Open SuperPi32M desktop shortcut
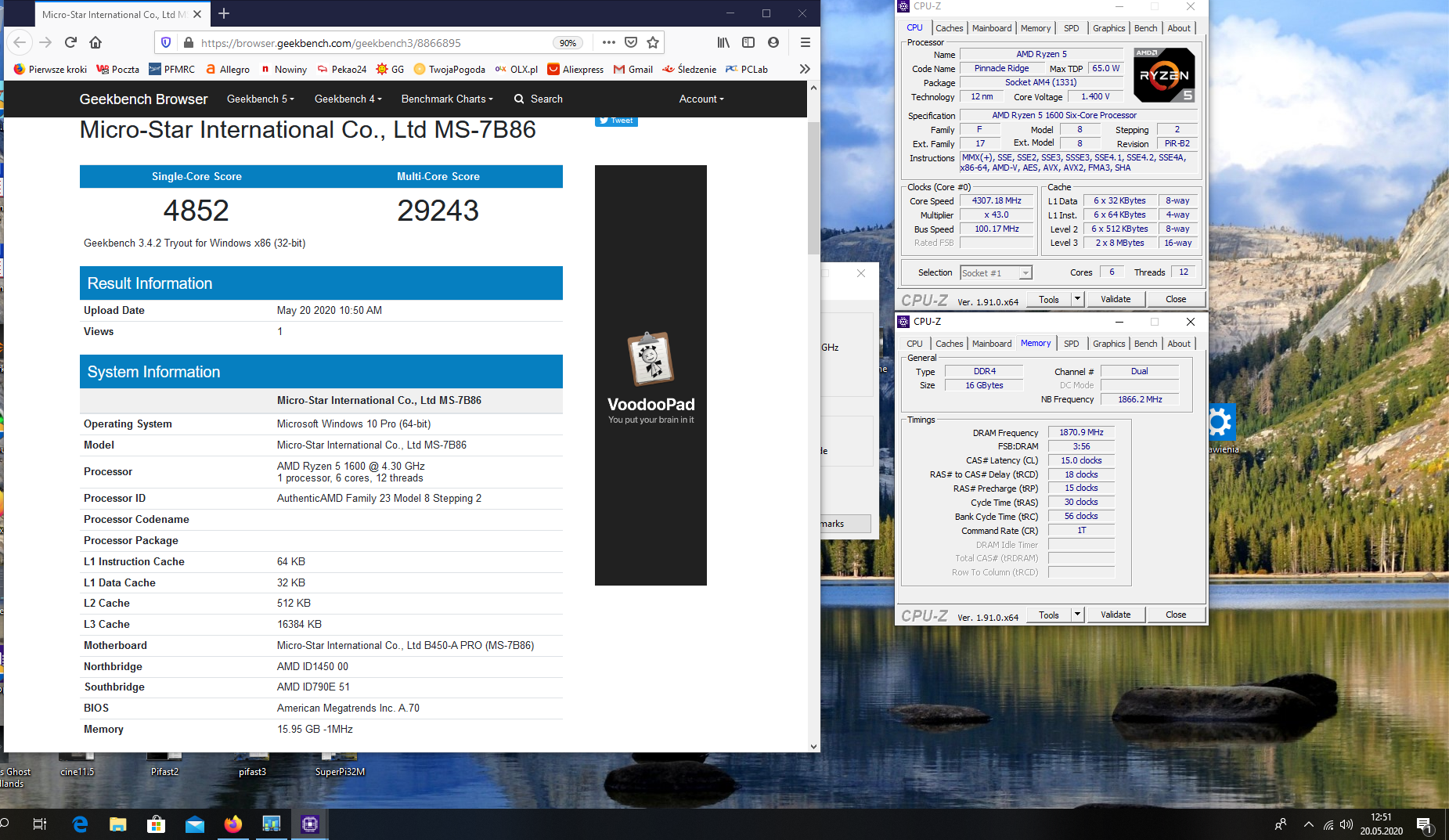This screenshot has height=840, width=1449. pyautogui.click(x=340, y=764)
